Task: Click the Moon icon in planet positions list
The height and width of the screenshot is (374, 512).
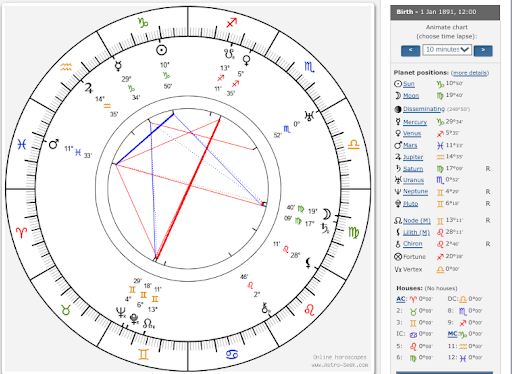Action: click(x=398, y=96)
